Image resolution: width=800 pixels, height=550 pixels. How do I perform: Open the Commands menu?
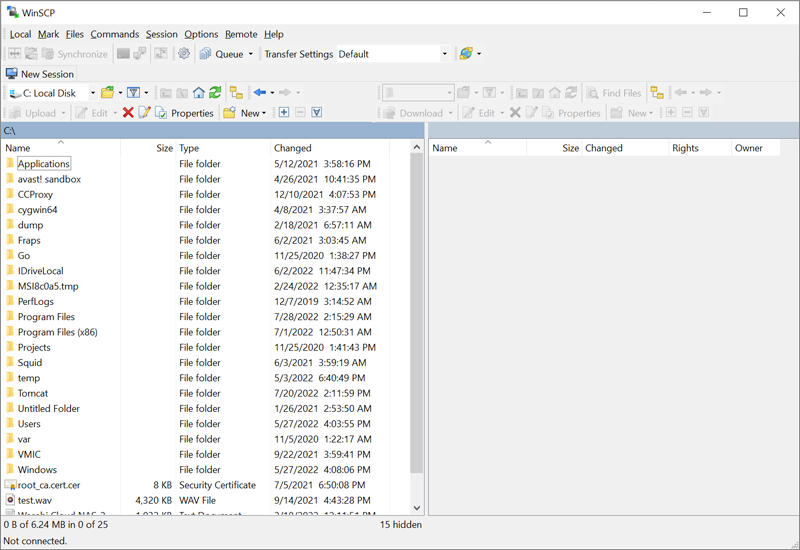(115, 34)
